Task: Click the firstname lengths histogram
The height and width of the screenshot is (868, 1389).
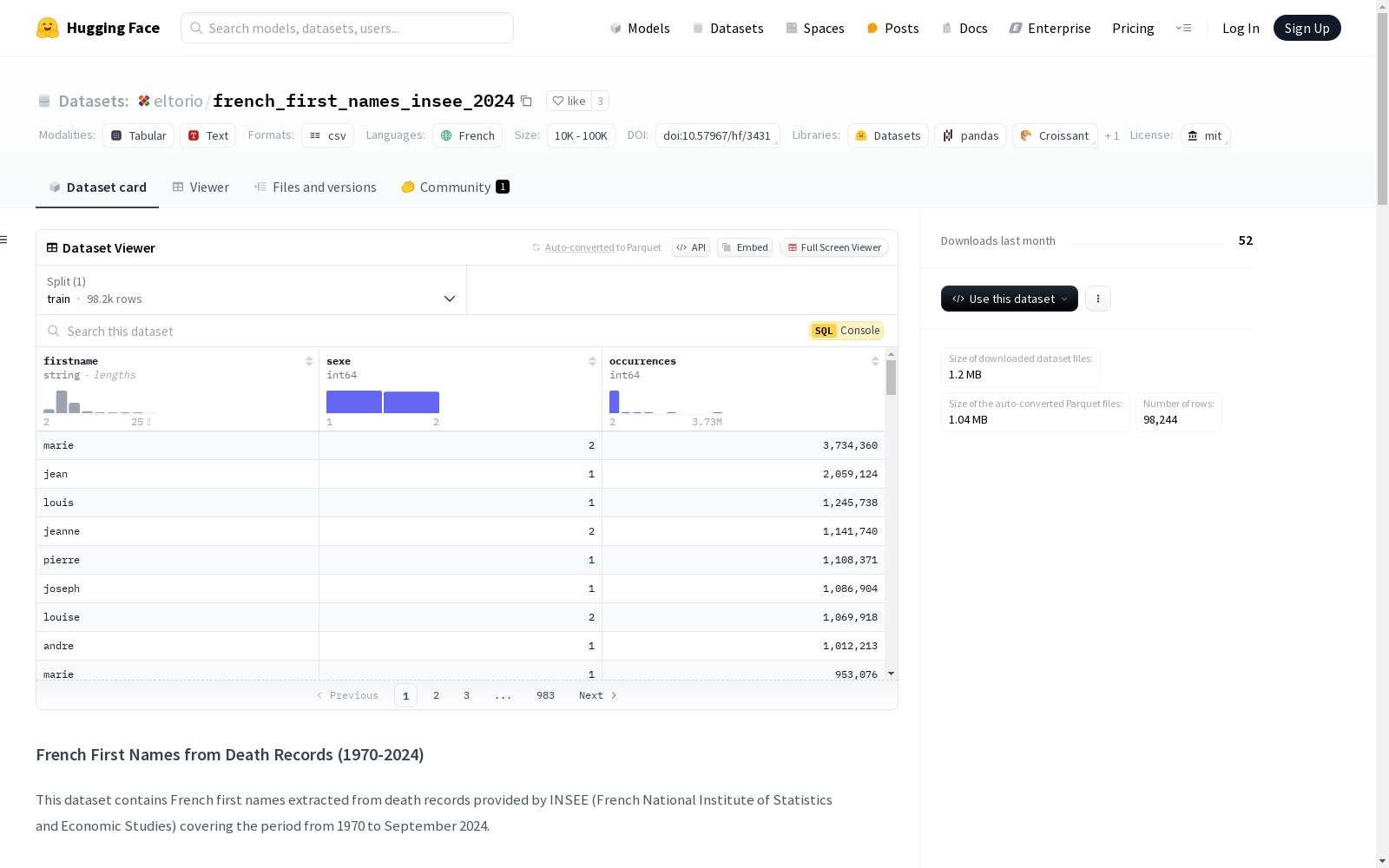Action: pyautogui.click(x=100, y=402)
